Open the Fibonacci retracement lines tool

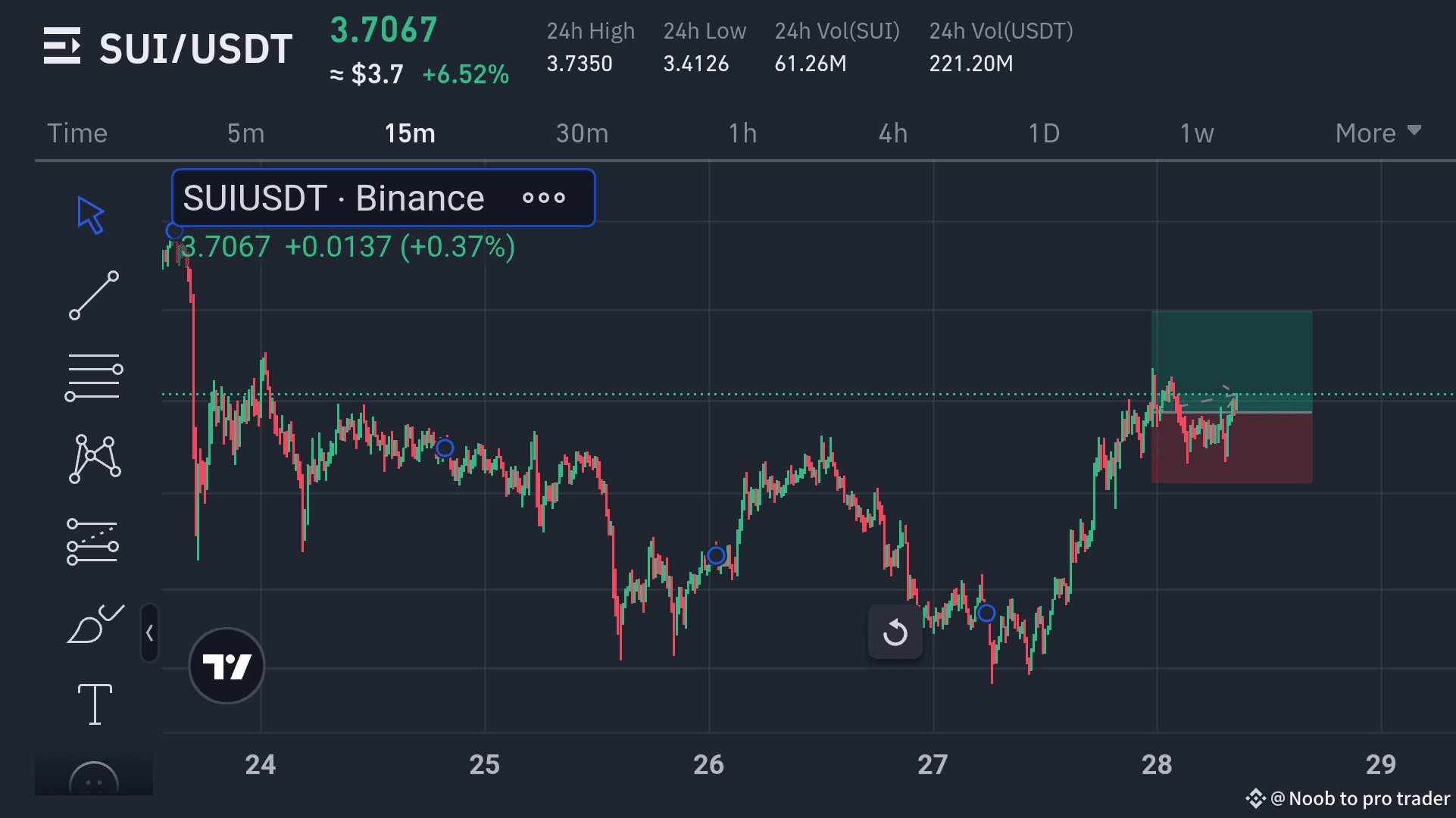click(x=94, y=377)
